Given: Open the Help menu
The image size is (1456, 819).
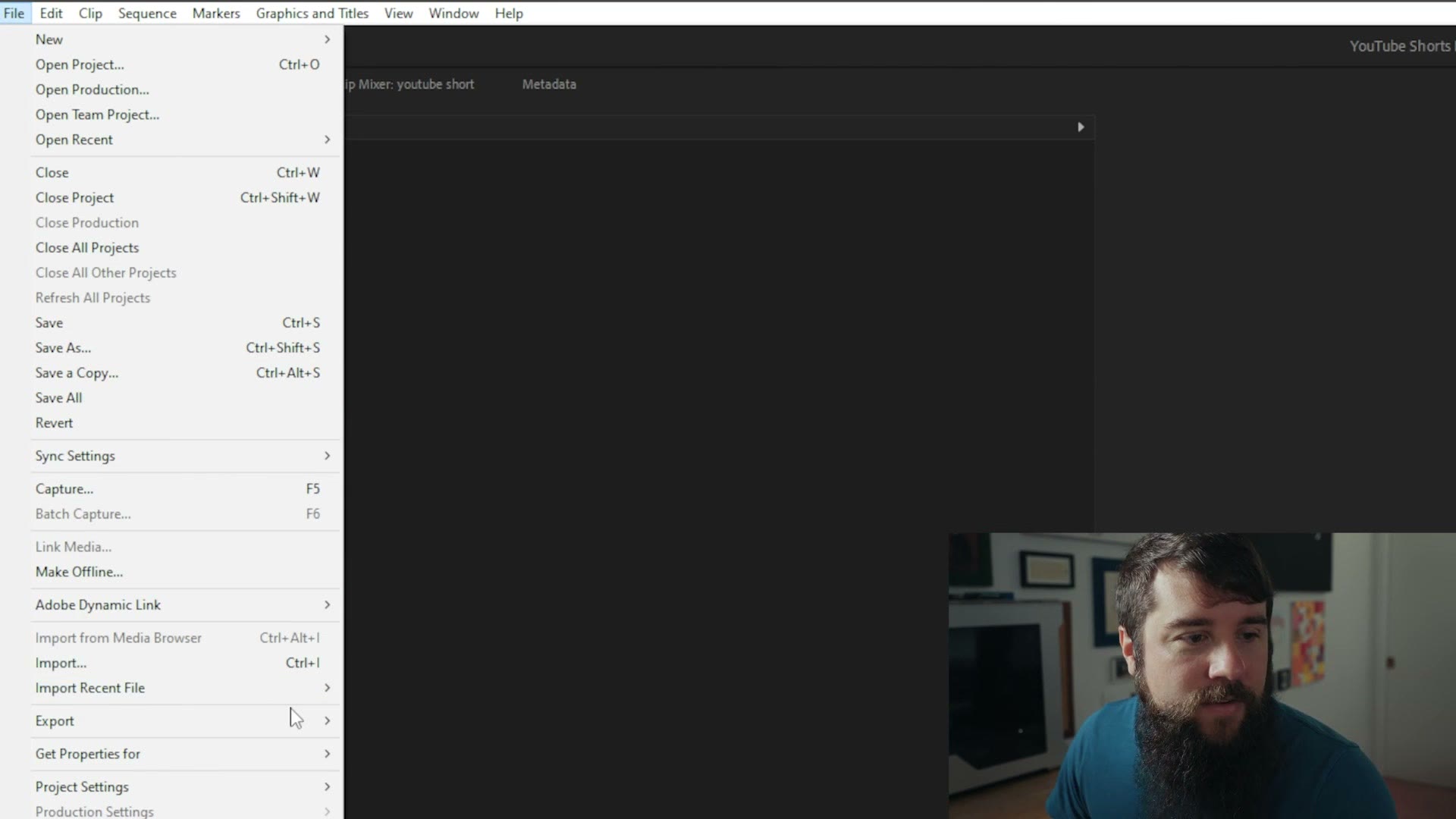Looking at the screenshot, I should tap(509, 13).
